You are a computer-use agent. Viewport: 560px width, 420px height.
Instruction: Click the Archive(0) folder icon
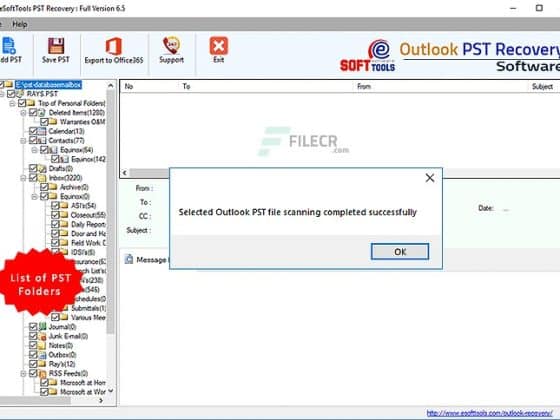coord(53,187)
